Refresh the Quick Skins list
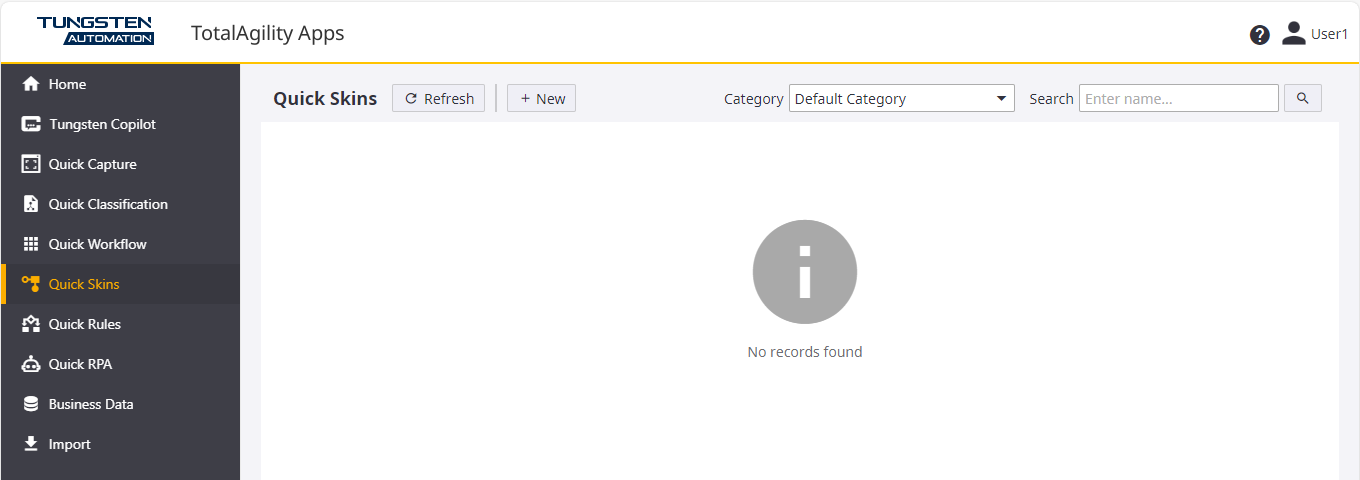Image resolution: width=1360 pixels, height=480 pixels. (x=439, y=98)
